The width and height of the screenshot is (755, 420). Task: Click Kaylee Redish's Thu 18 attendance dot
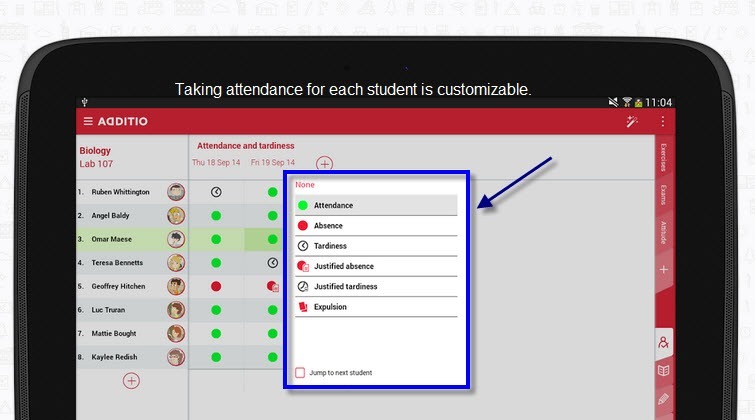[x=216, y=357]
